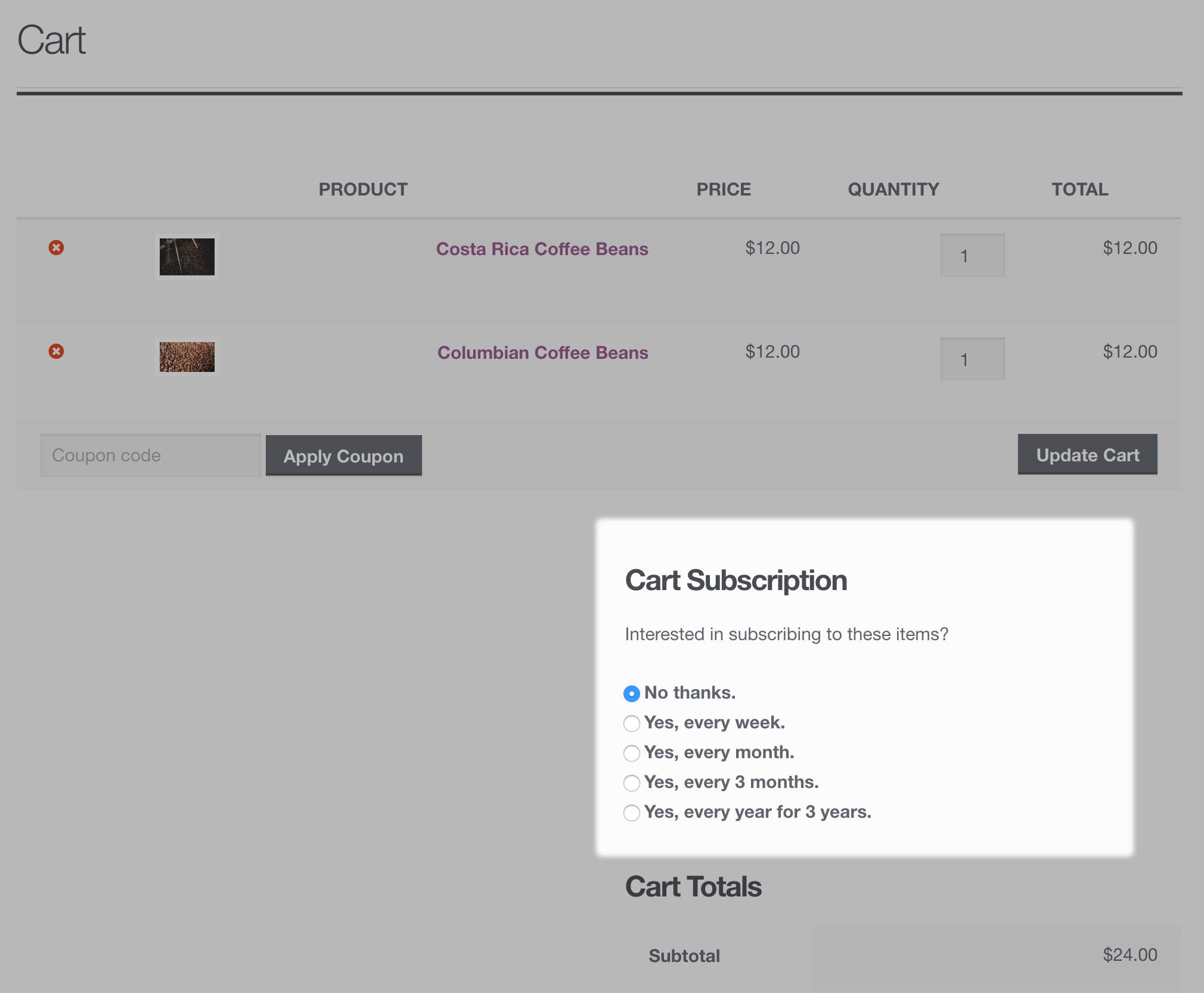Select 'Yes, every week' subscription option
Viewport: 1204px width, 993px height.
(x=632, y=722)
